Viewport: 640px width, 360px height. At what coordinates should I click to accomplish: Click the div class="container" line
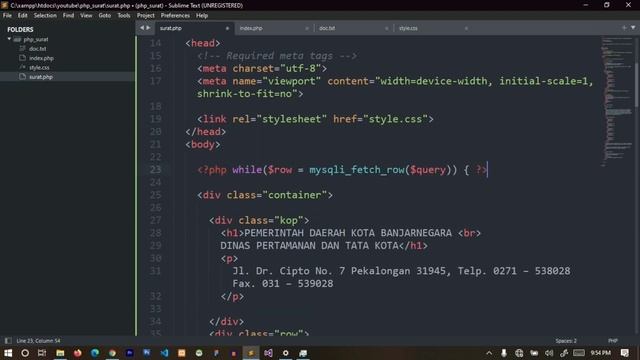tap(265, 195)
